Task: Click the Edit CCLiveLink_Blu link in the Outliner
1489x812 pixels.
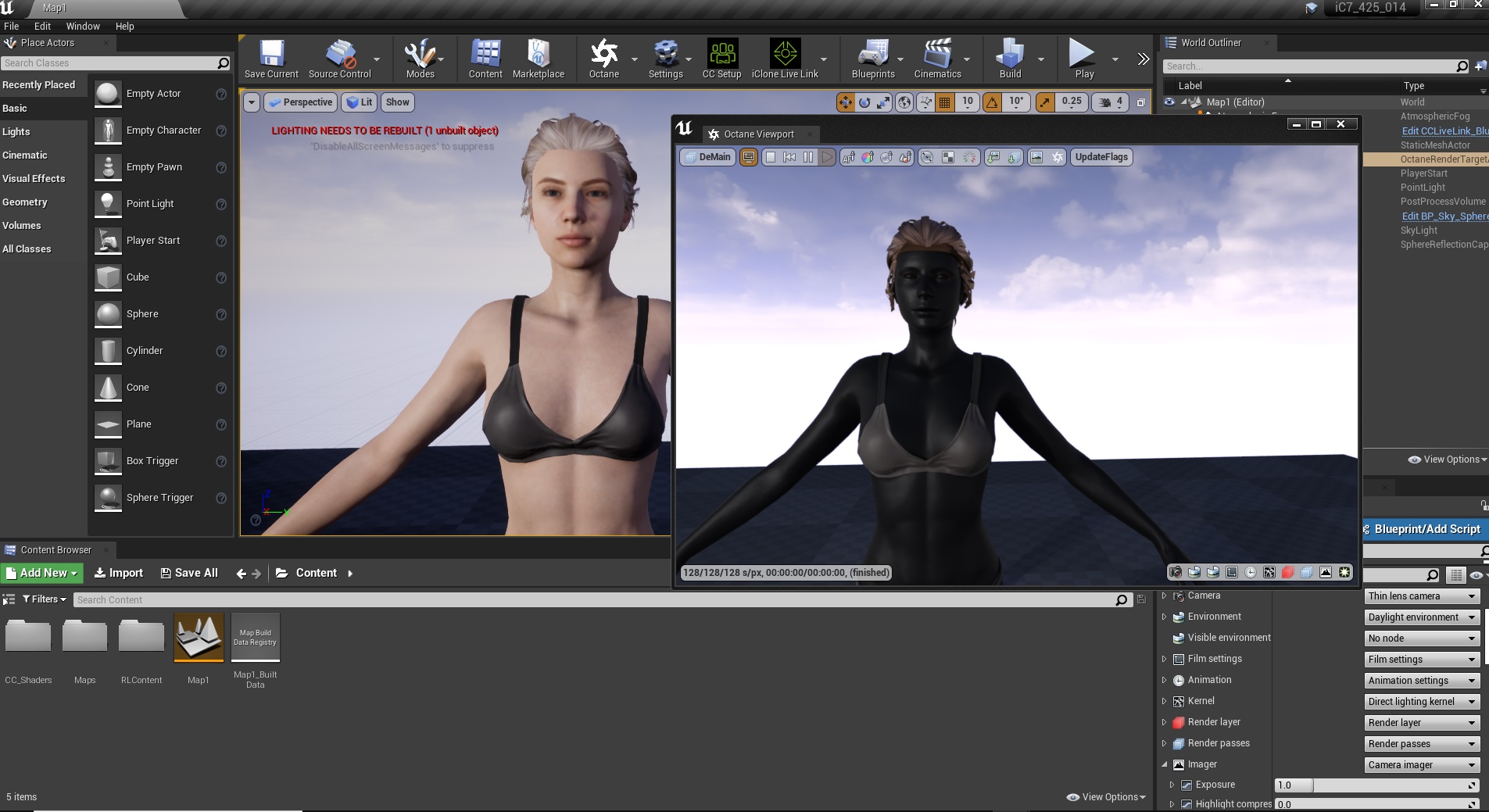Action: 1445,131
